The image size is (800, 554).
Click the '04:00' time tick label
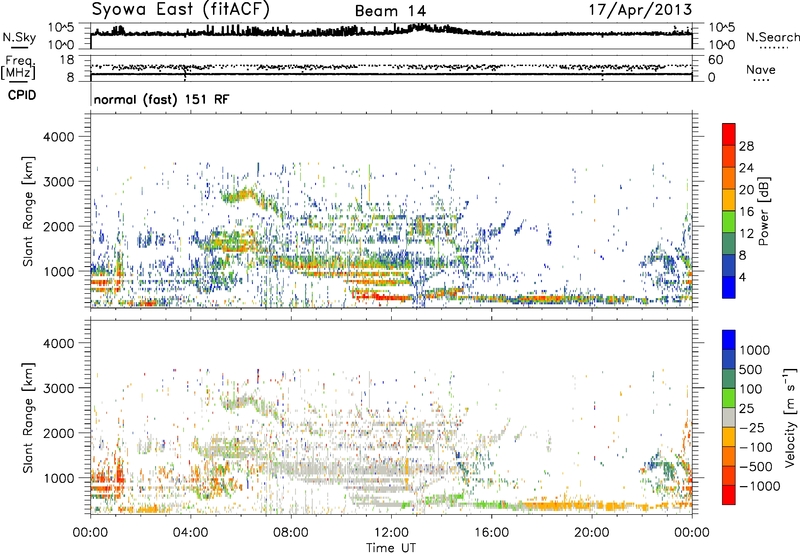(191, 533)
